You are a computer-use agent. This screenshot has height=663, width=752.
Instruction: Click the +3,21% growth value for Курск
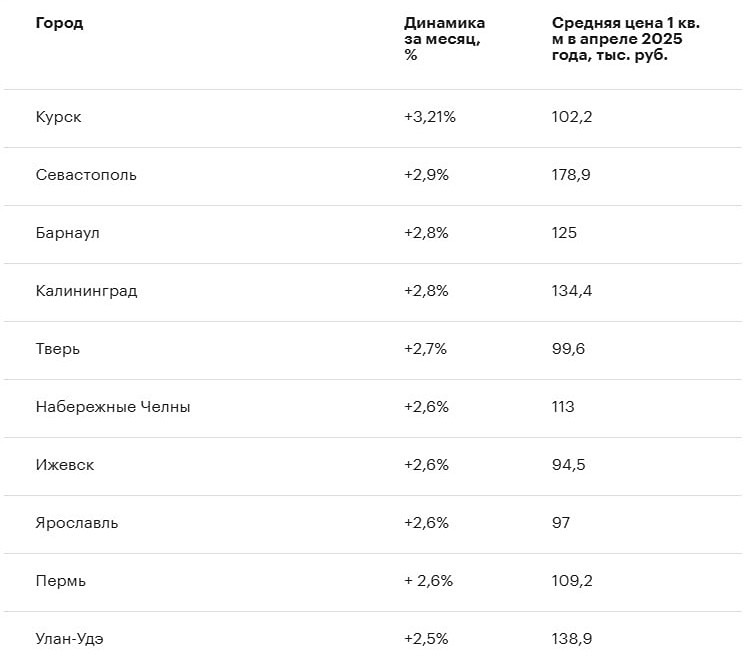pyautogui.click(x=430, y=117)
